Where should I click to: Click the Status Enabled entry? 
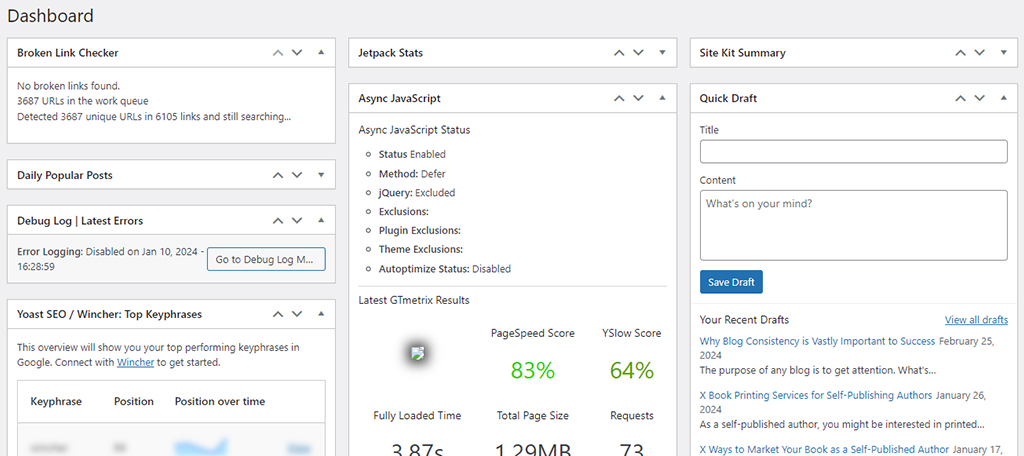pos(412,154)
